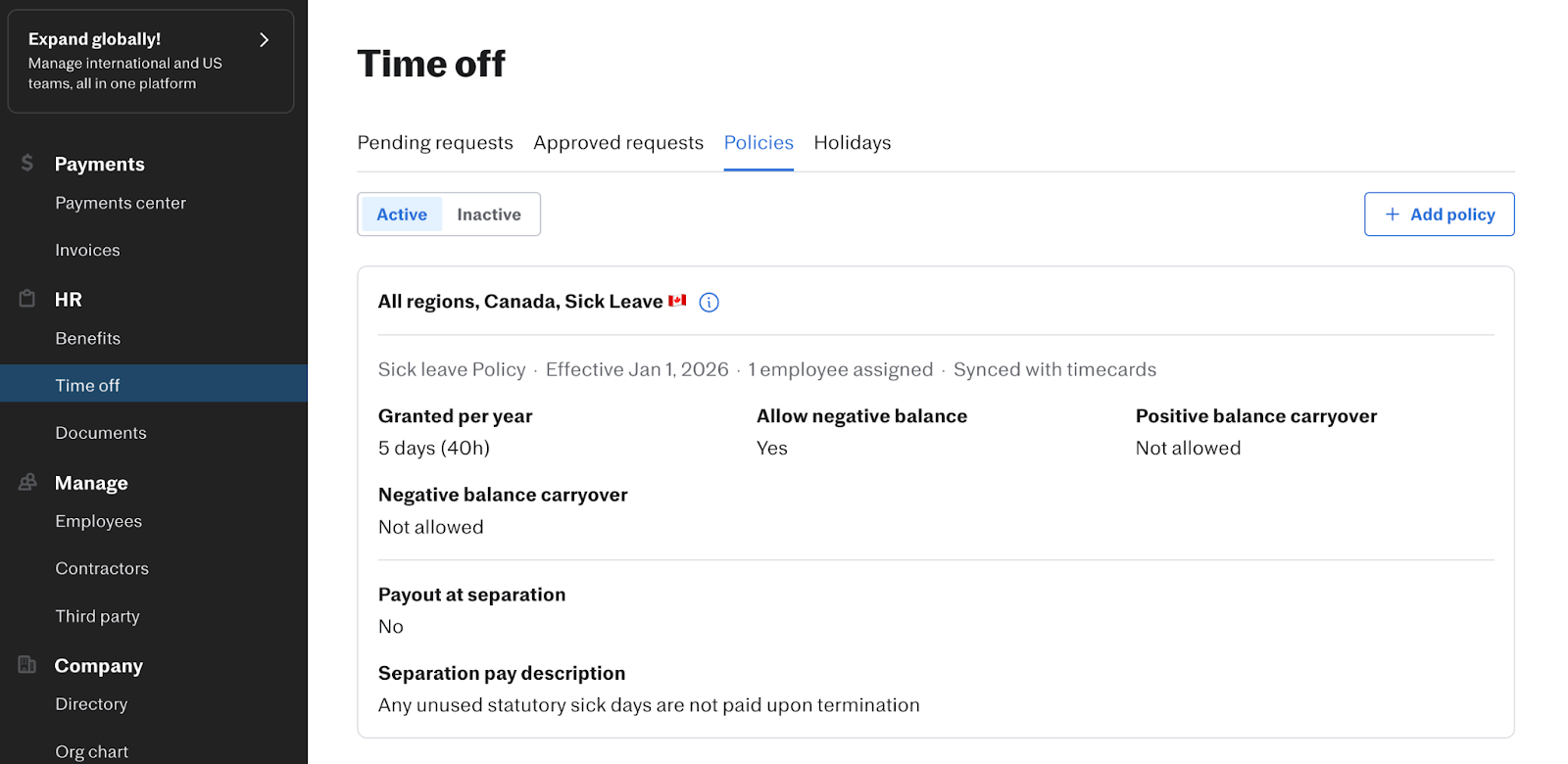Navigate to Benefits under HR
The height and width of the screenshot is (764, 1568).
pyautogui.click(x=88, y=339)
